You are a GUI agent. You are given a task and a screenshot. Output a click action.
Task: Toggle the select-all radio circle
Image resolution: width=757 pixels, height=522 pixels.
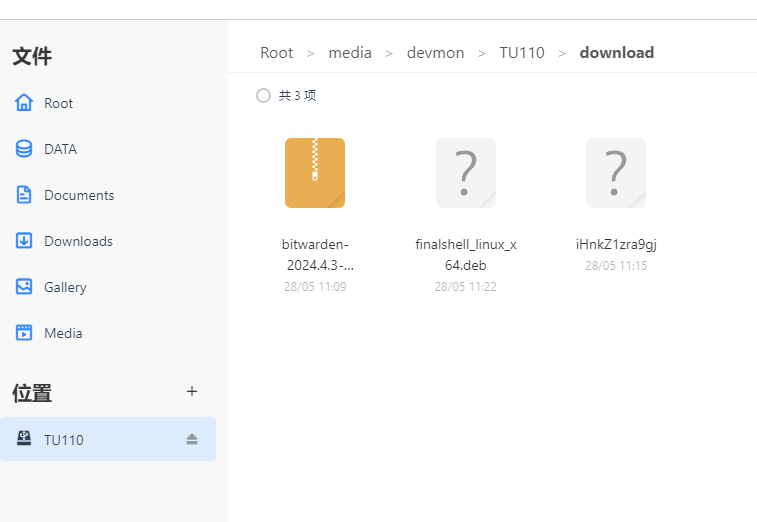click(x=263, y=96)
